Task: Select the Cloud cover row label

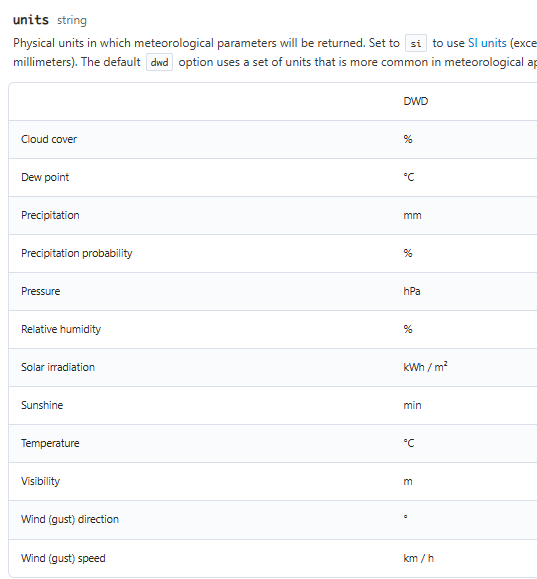Action: click(x=49, y=139)
